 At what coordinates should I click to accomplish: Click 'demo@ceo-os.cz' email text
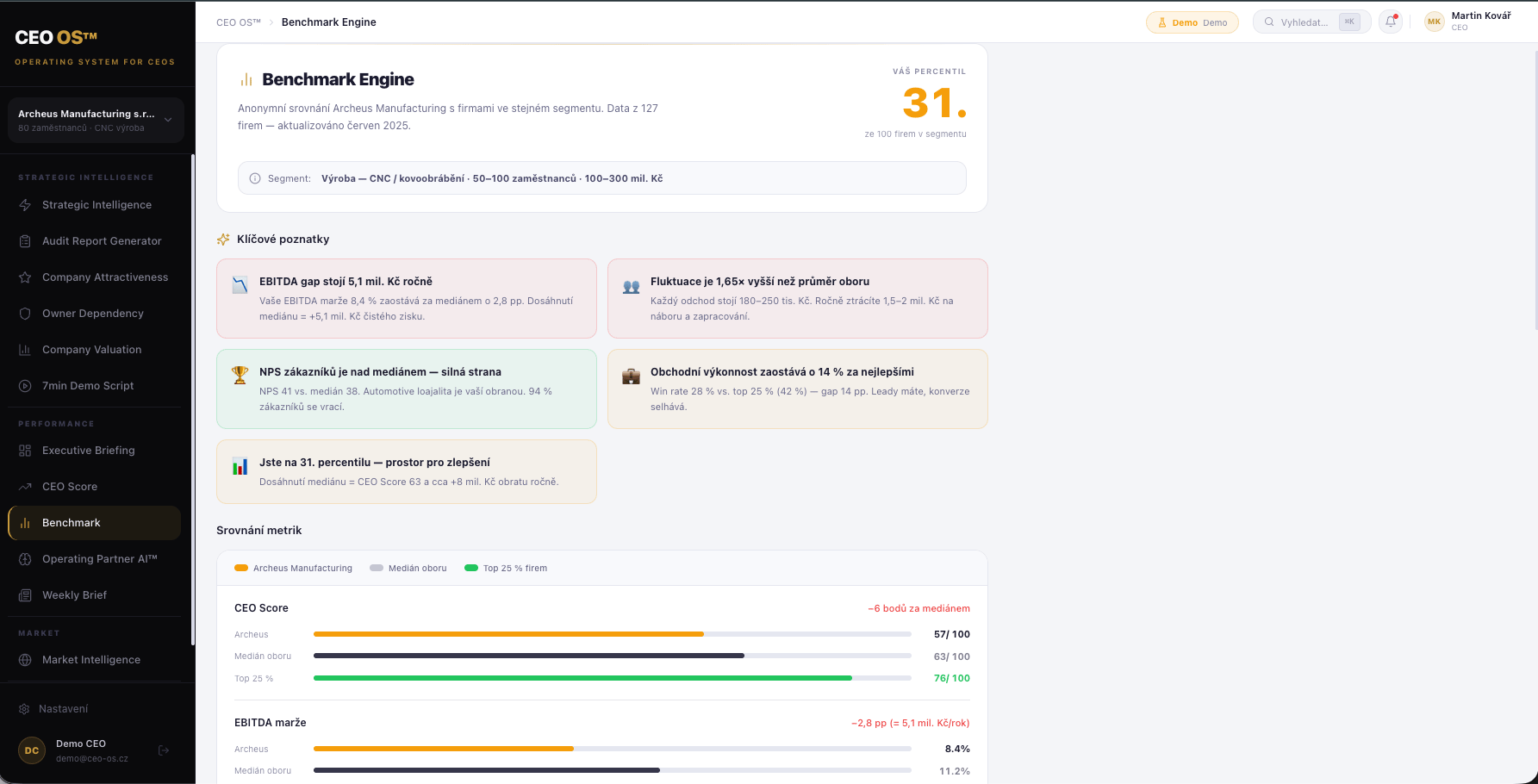tap(92, 759)
